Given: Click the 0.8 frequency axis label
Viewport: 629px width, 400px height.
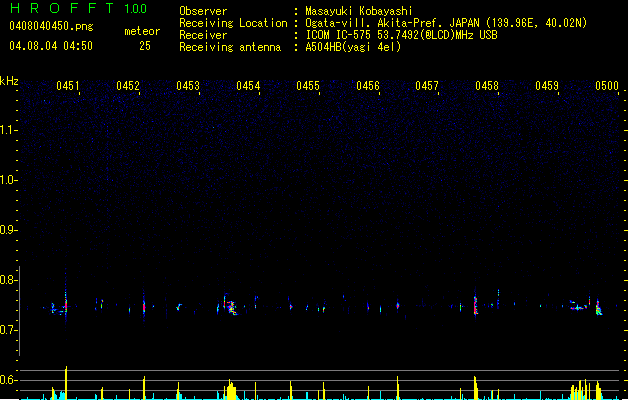Looking at the screenshot, I should pyautogui.click(x=9, y=280).
